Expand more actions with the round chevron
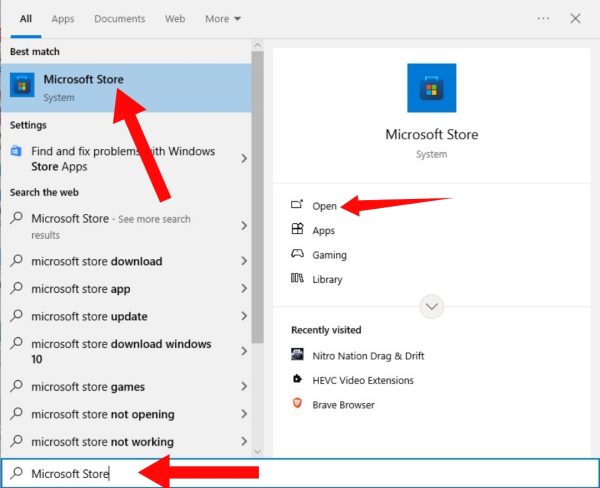This screenshot has height=488, width=600. coord(432,306)
